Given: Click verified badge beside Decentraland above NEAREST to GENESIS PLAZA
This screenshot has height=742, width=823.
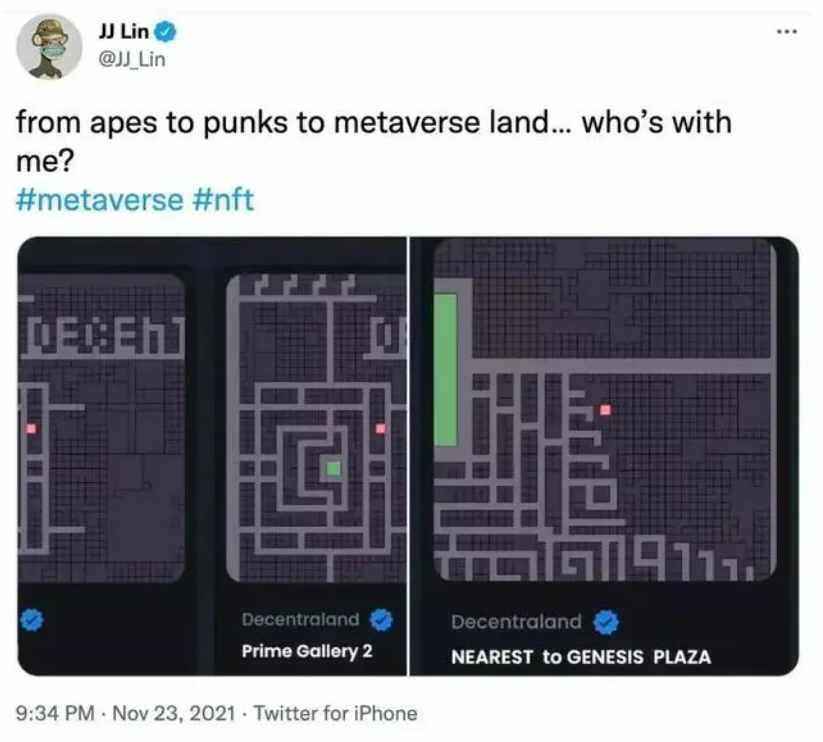Looking at the screenshot, I should 606,622.
